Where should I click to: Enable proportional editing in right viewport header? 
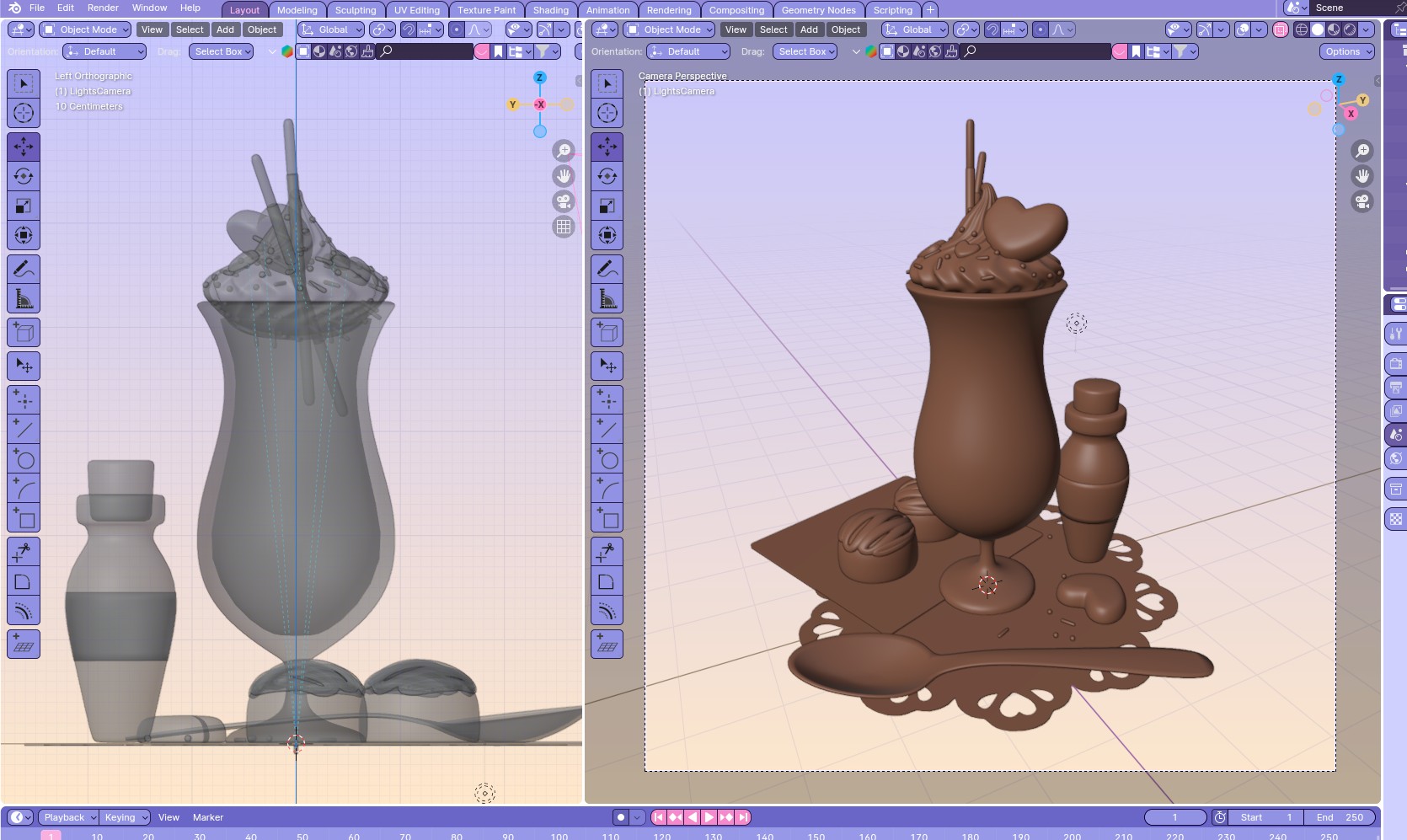pos(1041,29)
